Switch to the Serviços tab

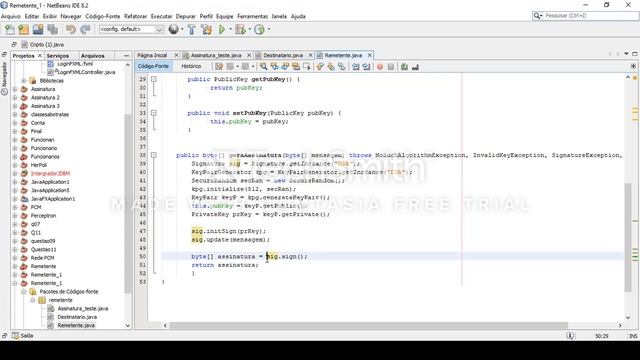point(58,56)
